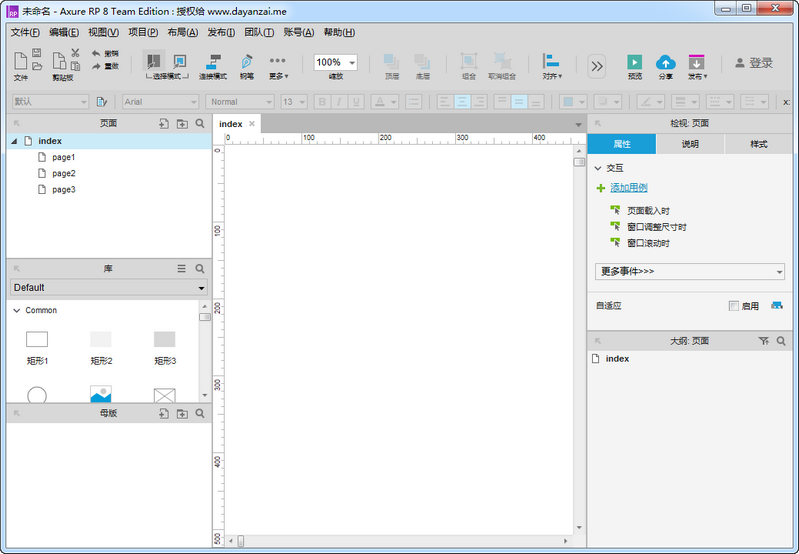Screen dimensions: 799x554
Task: Enable the adaptive view (启用) checkbox
Action: (734, 306)
